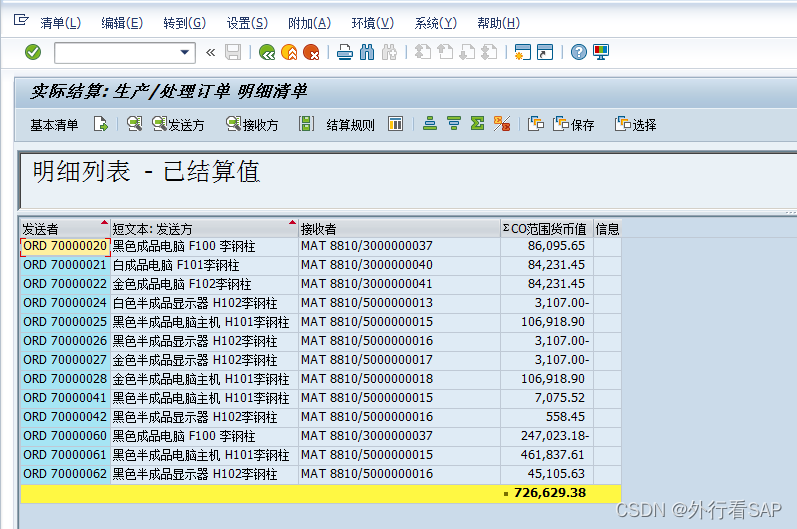The height and width of the screenshot is (529, 797).
Task: Click the 保存 layout button
Action: 574,125
